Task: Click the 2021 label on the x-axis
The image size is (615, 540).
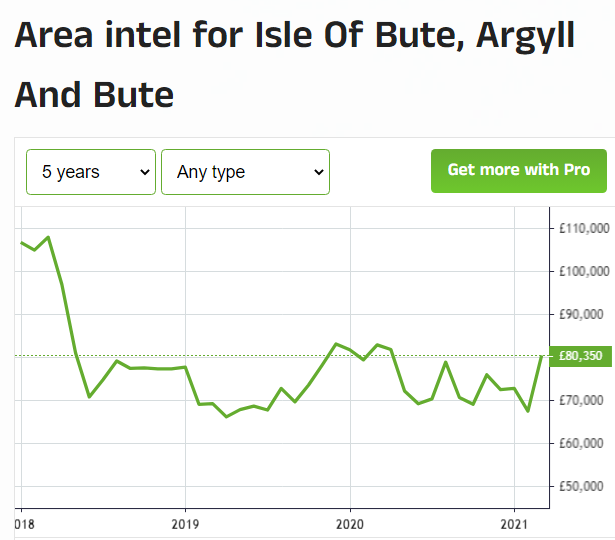Action: click(x=514, y=523)
